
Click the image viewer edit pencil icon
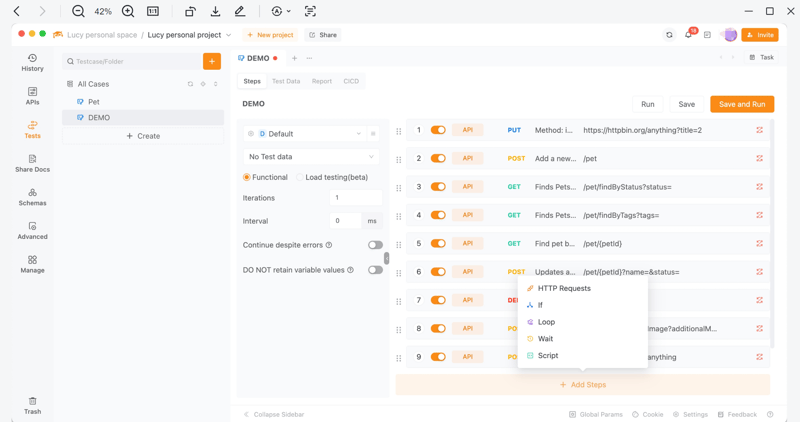(240, 11)
